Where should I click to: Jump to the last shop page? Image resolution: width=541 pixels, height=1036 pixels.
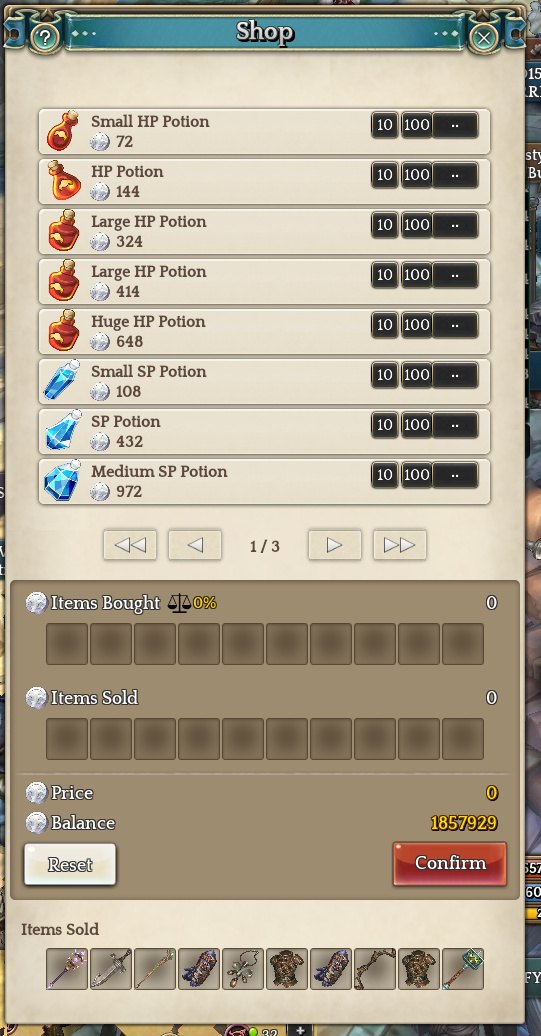(400, 545)
